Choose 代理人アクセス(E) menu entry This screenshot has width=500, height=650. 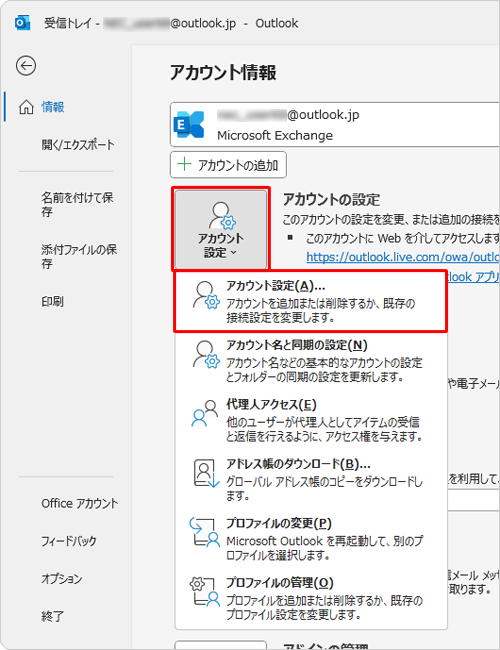[x=311, y=420]
